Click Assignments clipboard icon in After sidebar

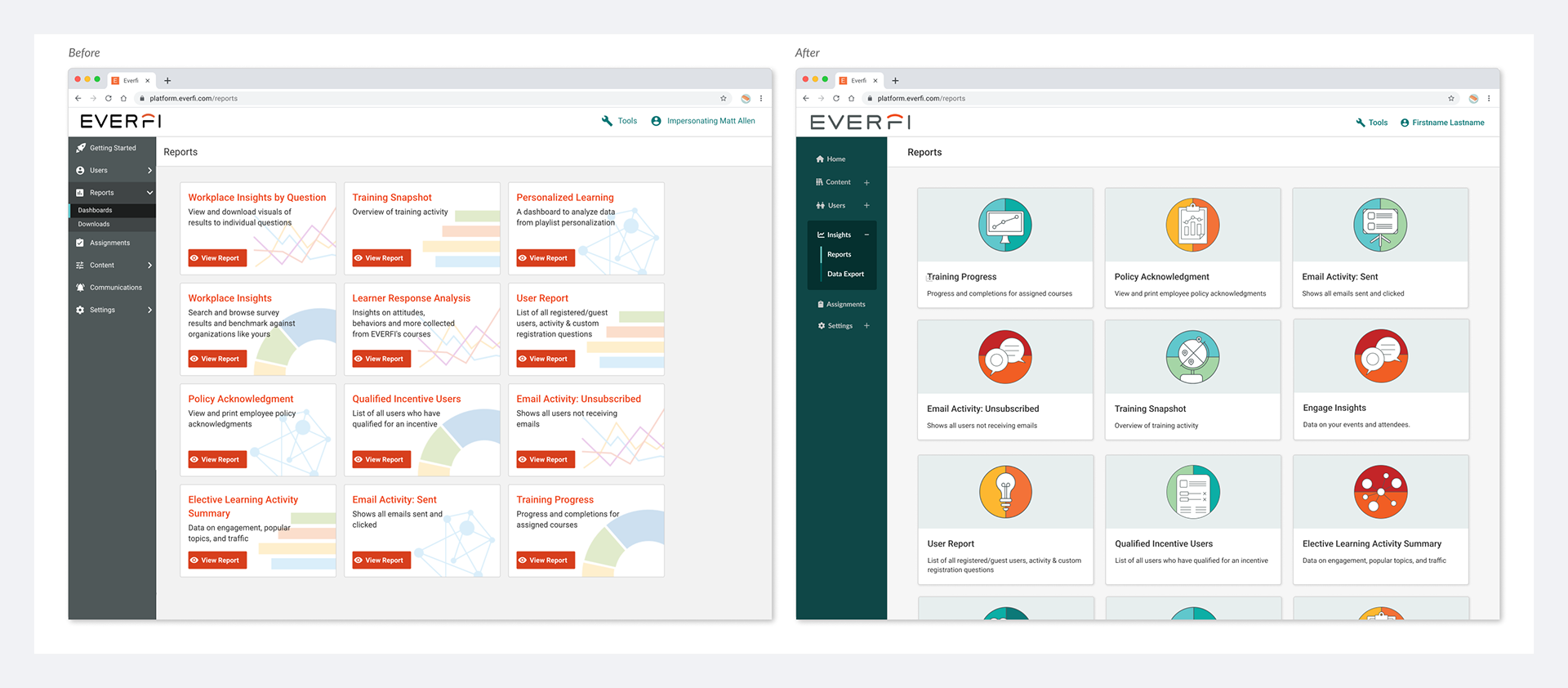[x=821, y=304]
